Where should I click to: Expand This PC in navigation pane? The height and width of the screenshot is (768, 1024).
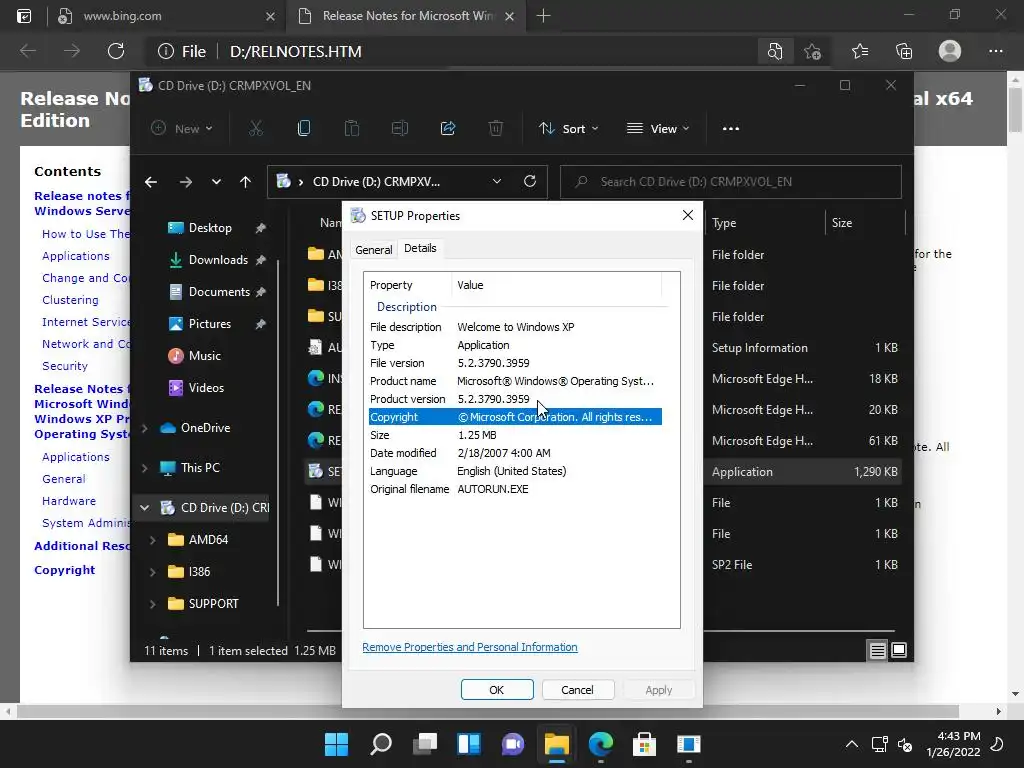(x=145, y=468)
